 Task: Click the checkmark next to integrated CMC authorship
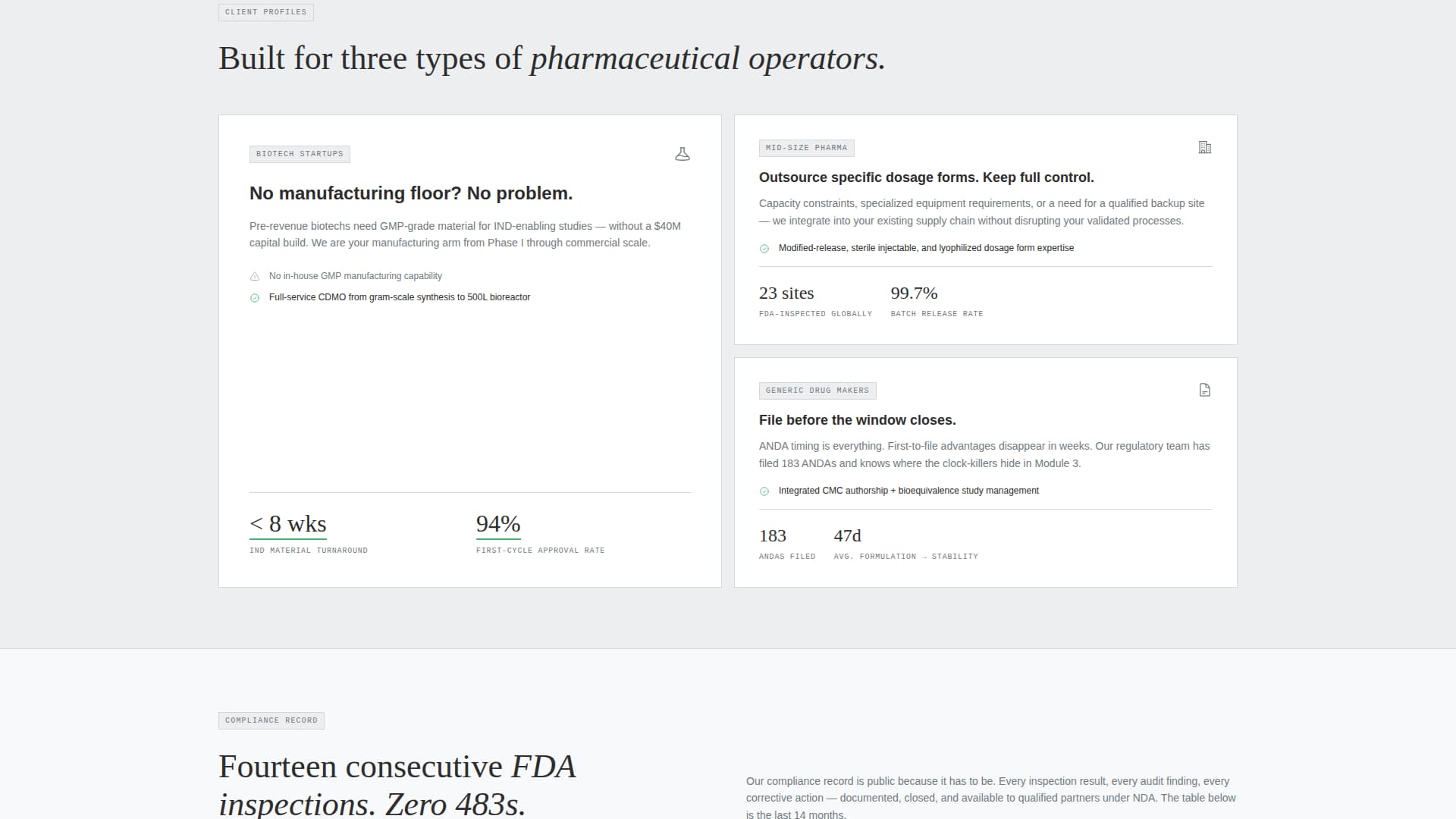764,491
